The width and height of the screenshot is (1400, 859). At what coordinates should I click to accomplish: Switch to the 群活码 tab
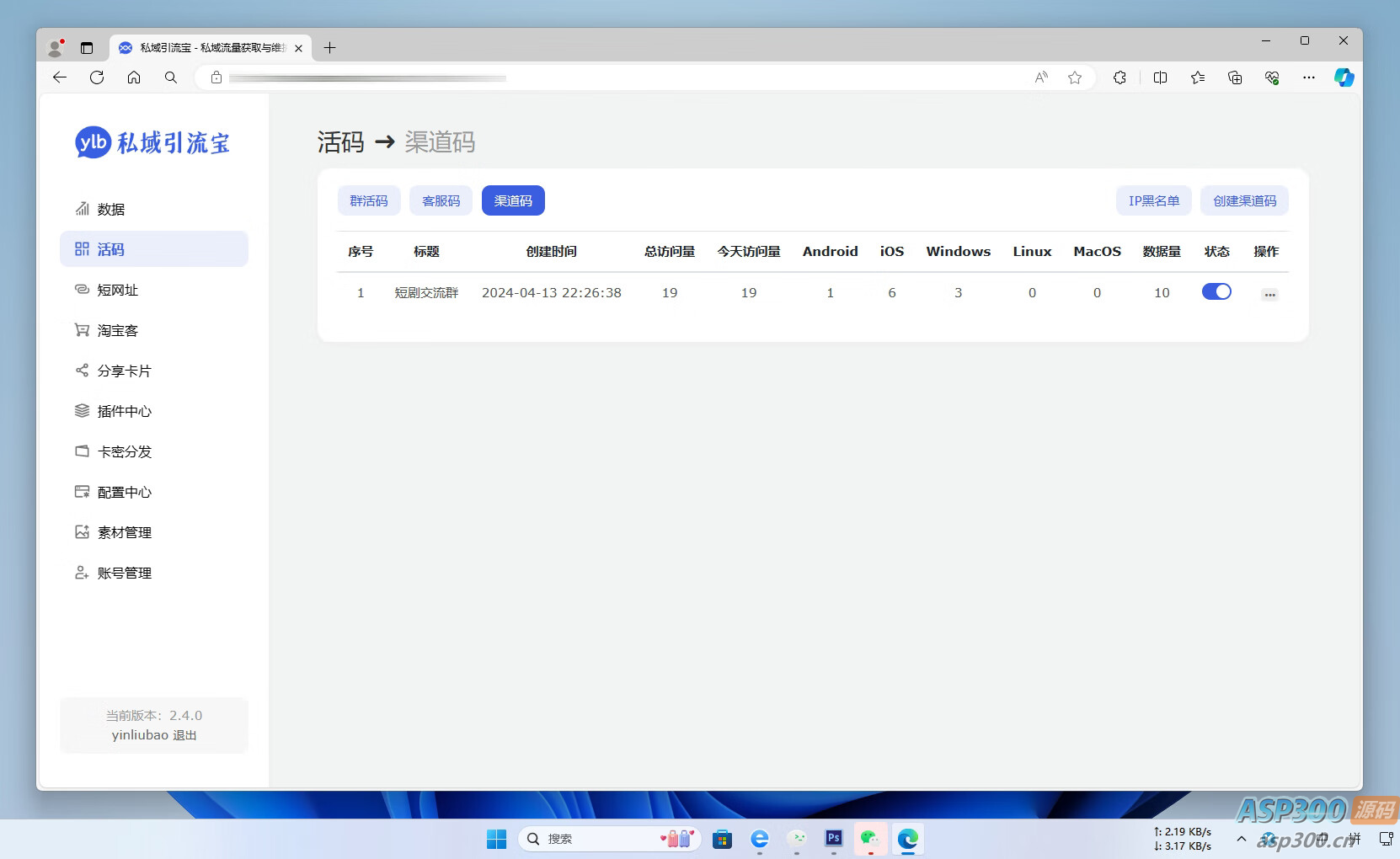point(369,200)
